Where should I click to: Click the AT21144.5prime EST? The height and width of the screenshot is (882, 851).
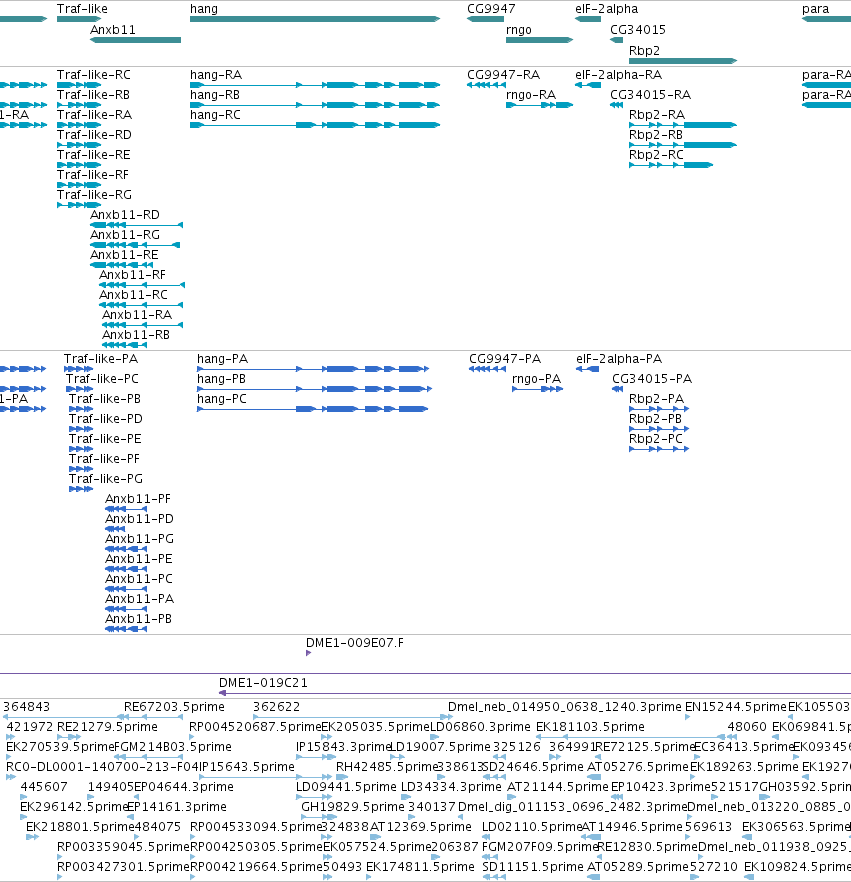(x=557, y=787)
